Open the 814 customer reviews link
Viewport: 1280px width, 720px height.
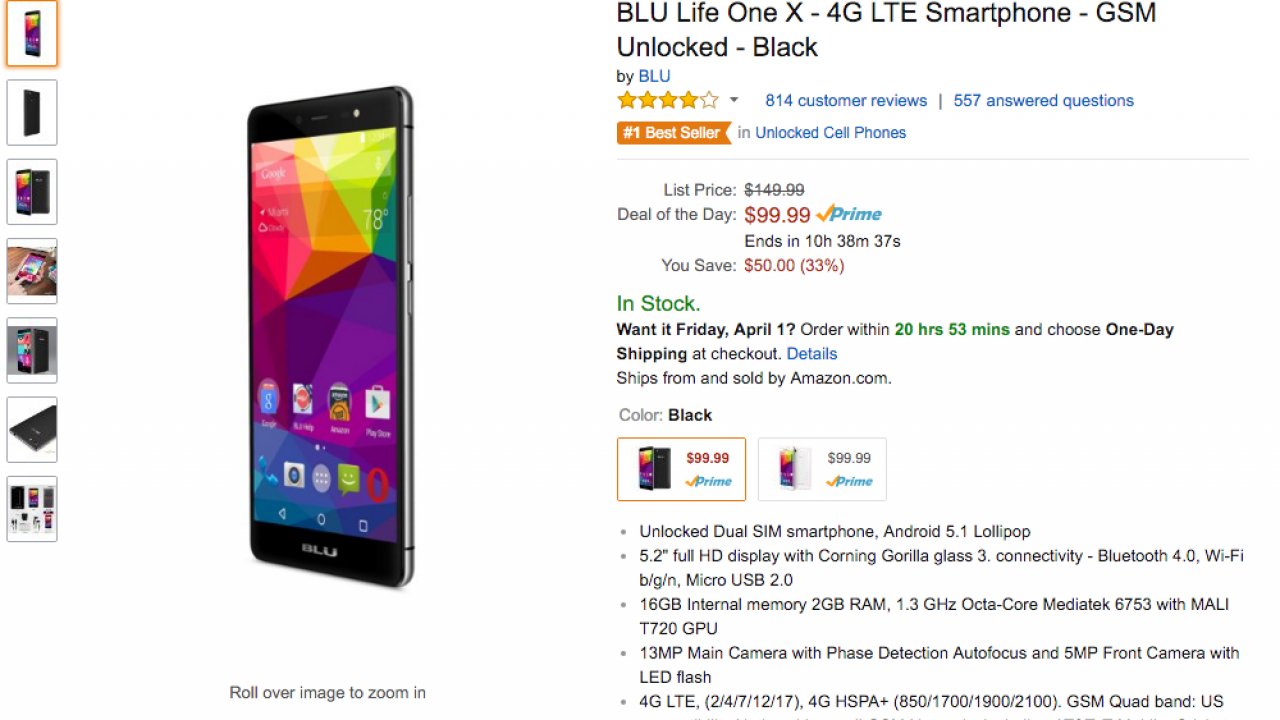click(x=846, y=101)
